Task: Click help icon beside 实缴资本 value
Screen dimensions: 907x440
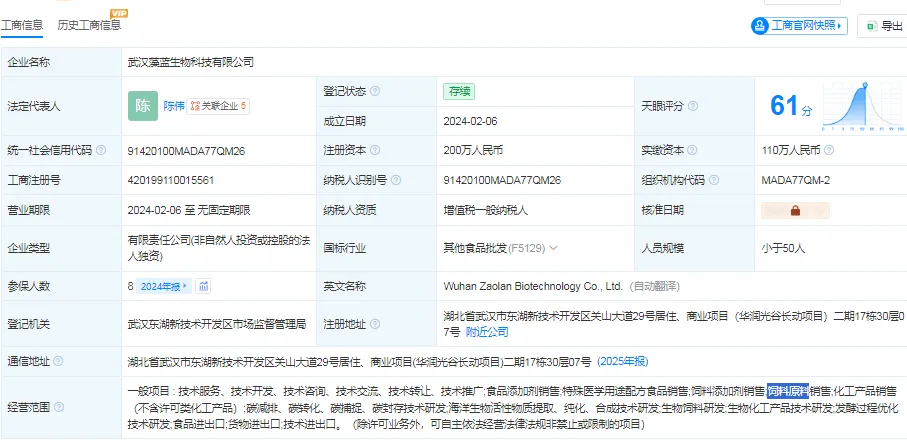Action: click(829, 150)
